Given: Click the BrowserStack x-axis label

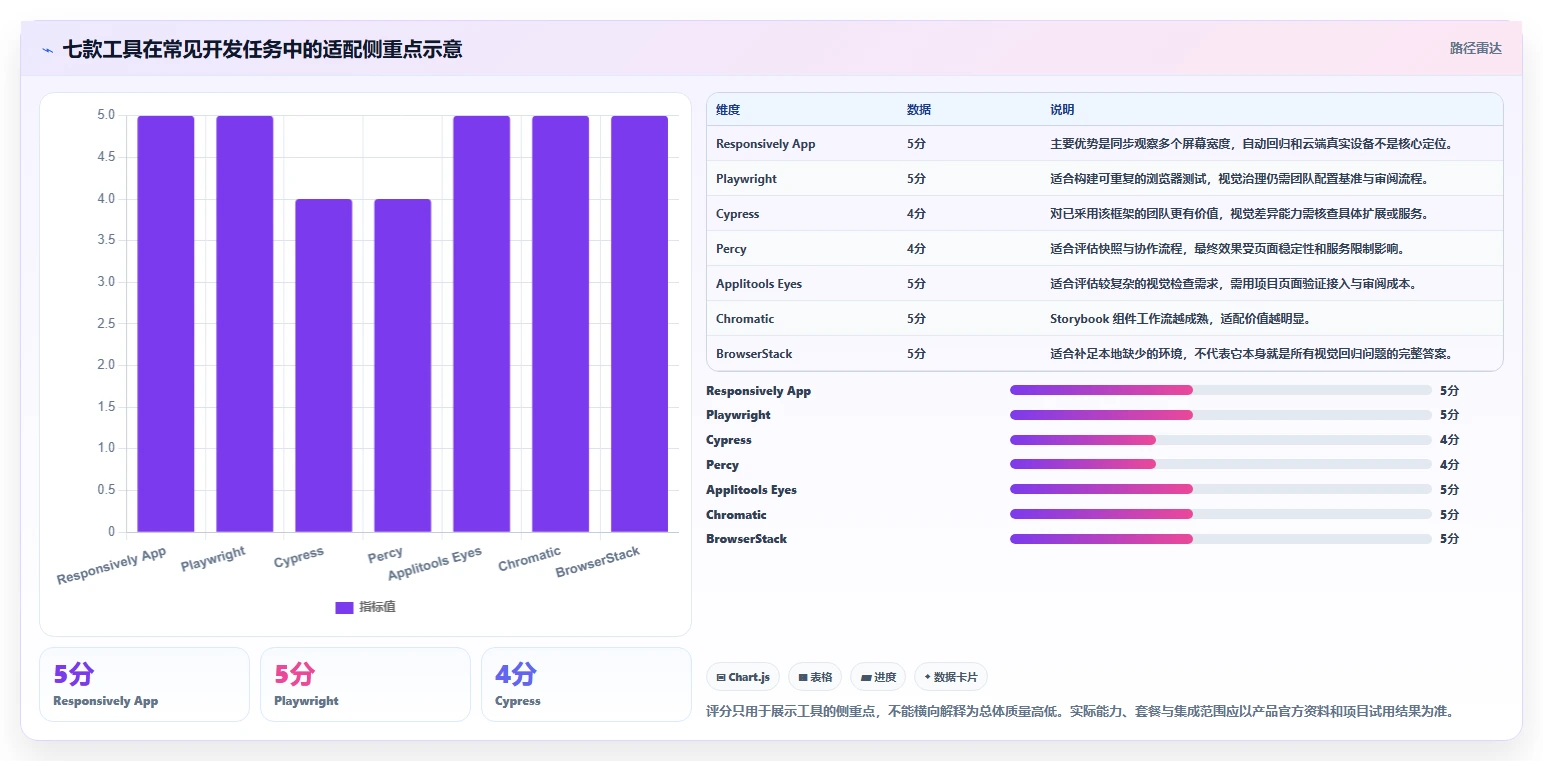Looking at the screenshot, I should point(598,562).
